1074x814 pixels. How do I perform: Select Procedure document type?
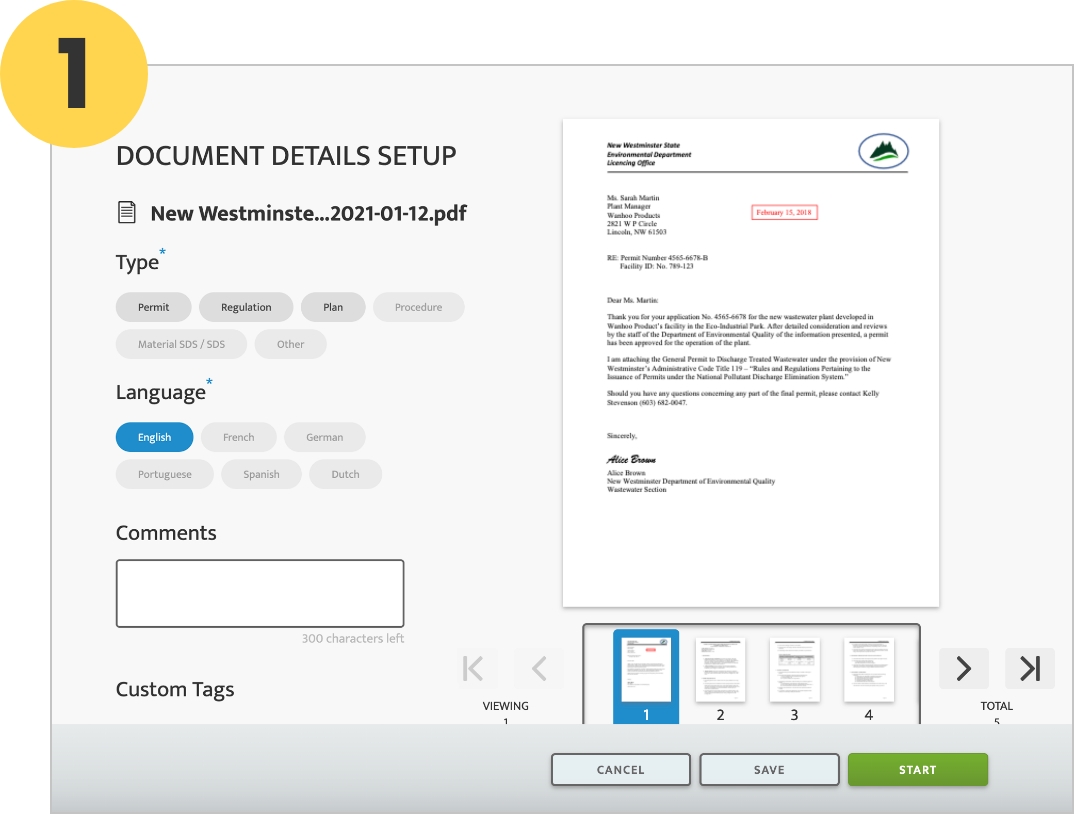point(418,307)
